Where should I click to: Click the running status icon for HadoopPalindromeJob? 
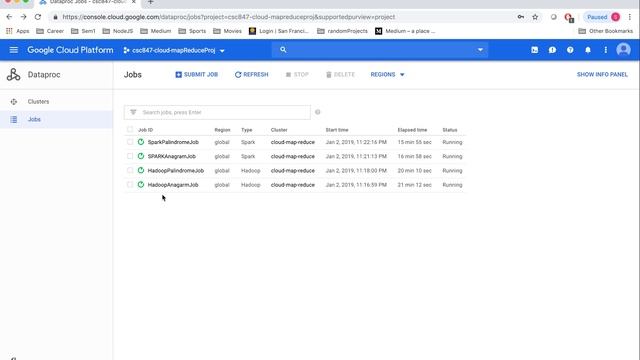point(141,171)
